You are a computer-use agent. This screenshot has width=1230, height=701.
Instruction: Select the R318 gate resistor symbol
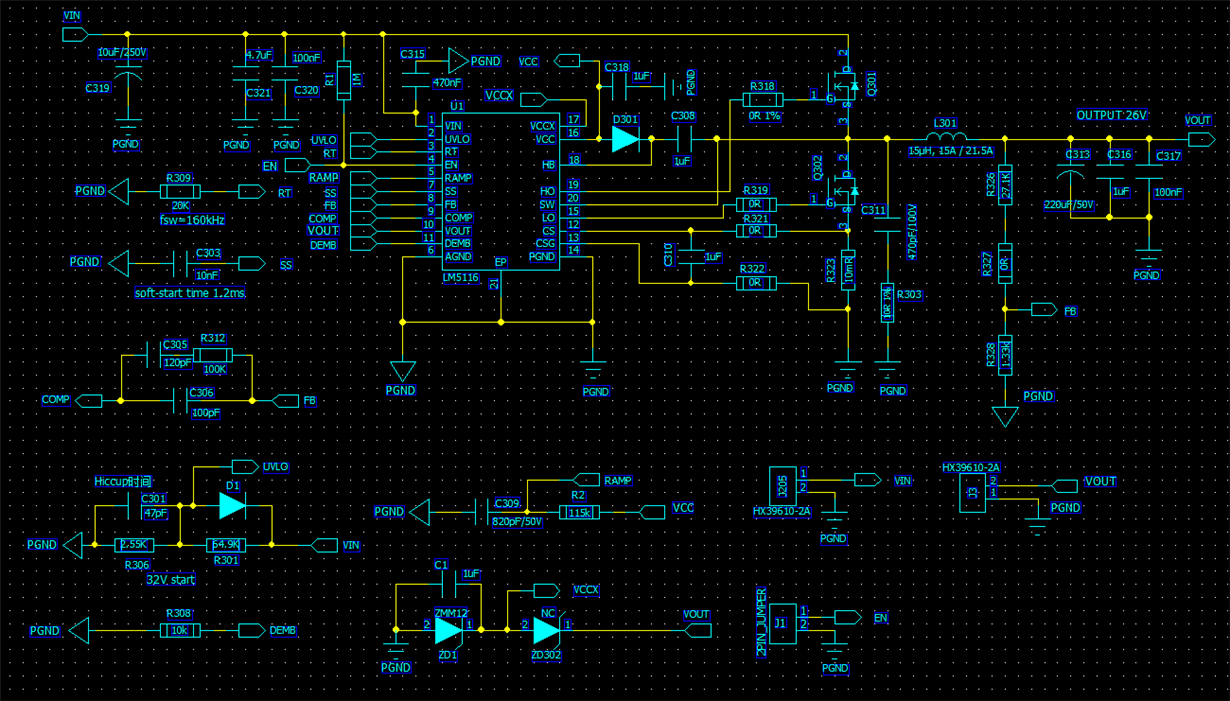click(x=762, y=100)
